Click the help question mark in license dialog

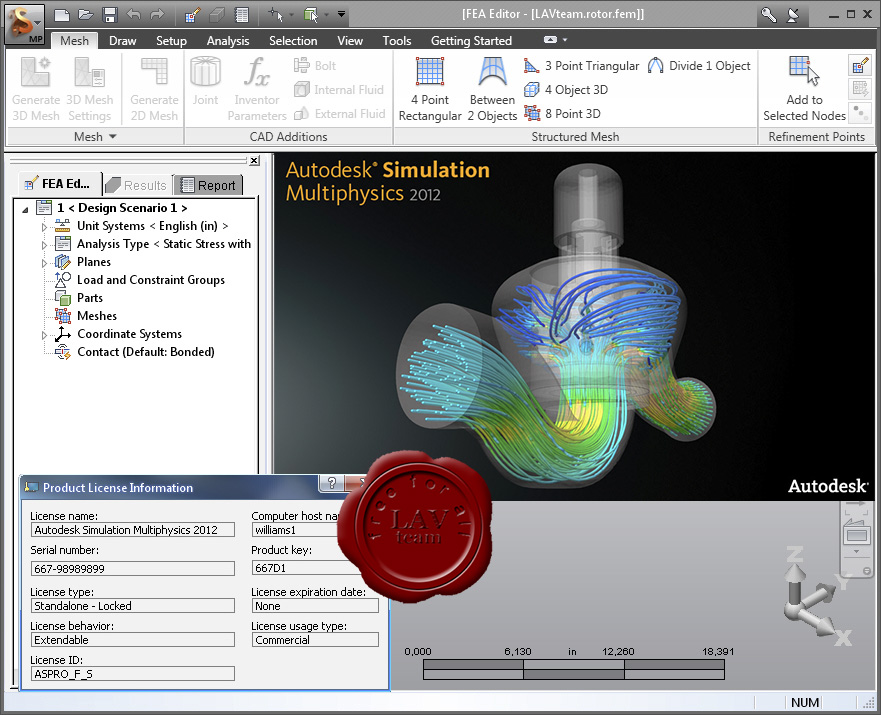[330, 483]
